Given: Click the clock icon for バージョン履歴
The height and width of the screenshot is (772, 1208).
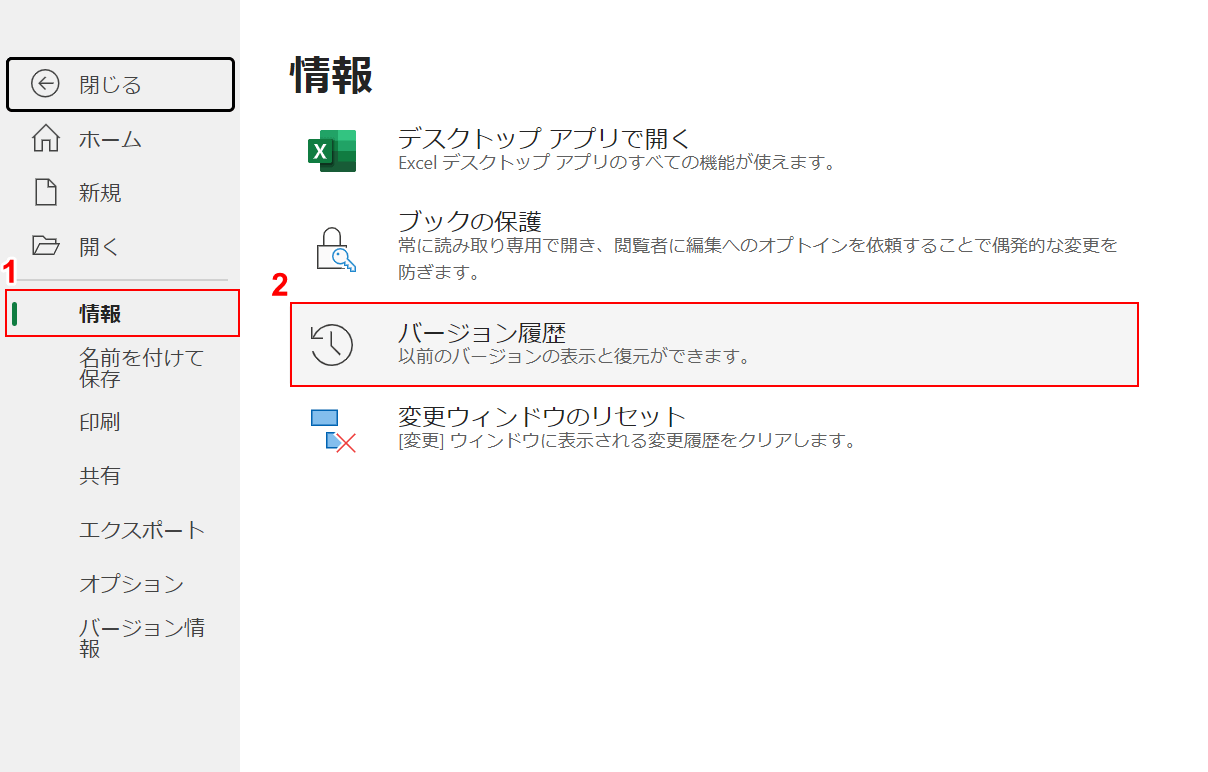Looking at the screenshot, I should coord(331,345).
